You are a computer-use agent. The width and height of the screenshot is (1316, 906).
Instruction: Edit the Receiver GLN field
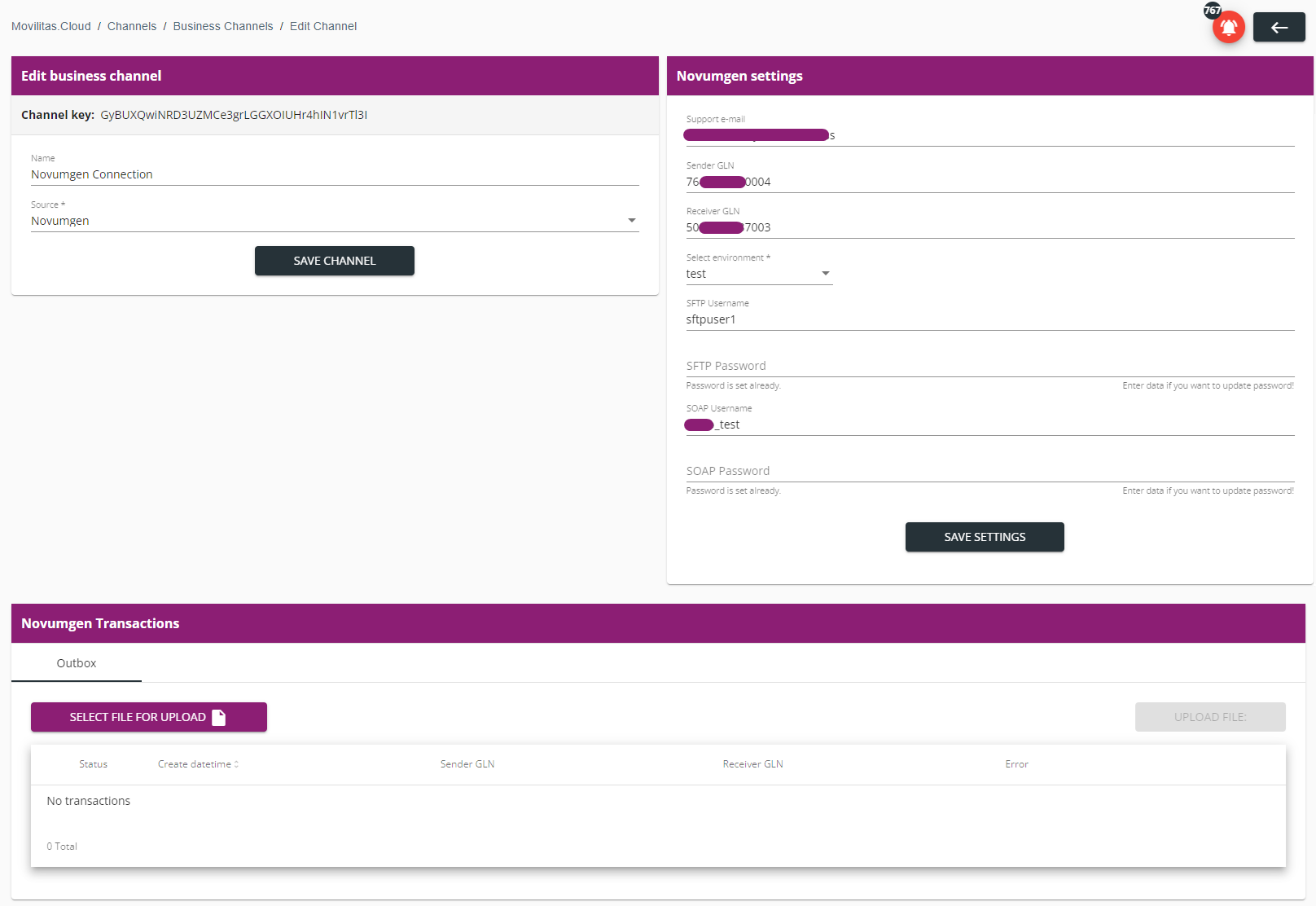coord(990,227)
